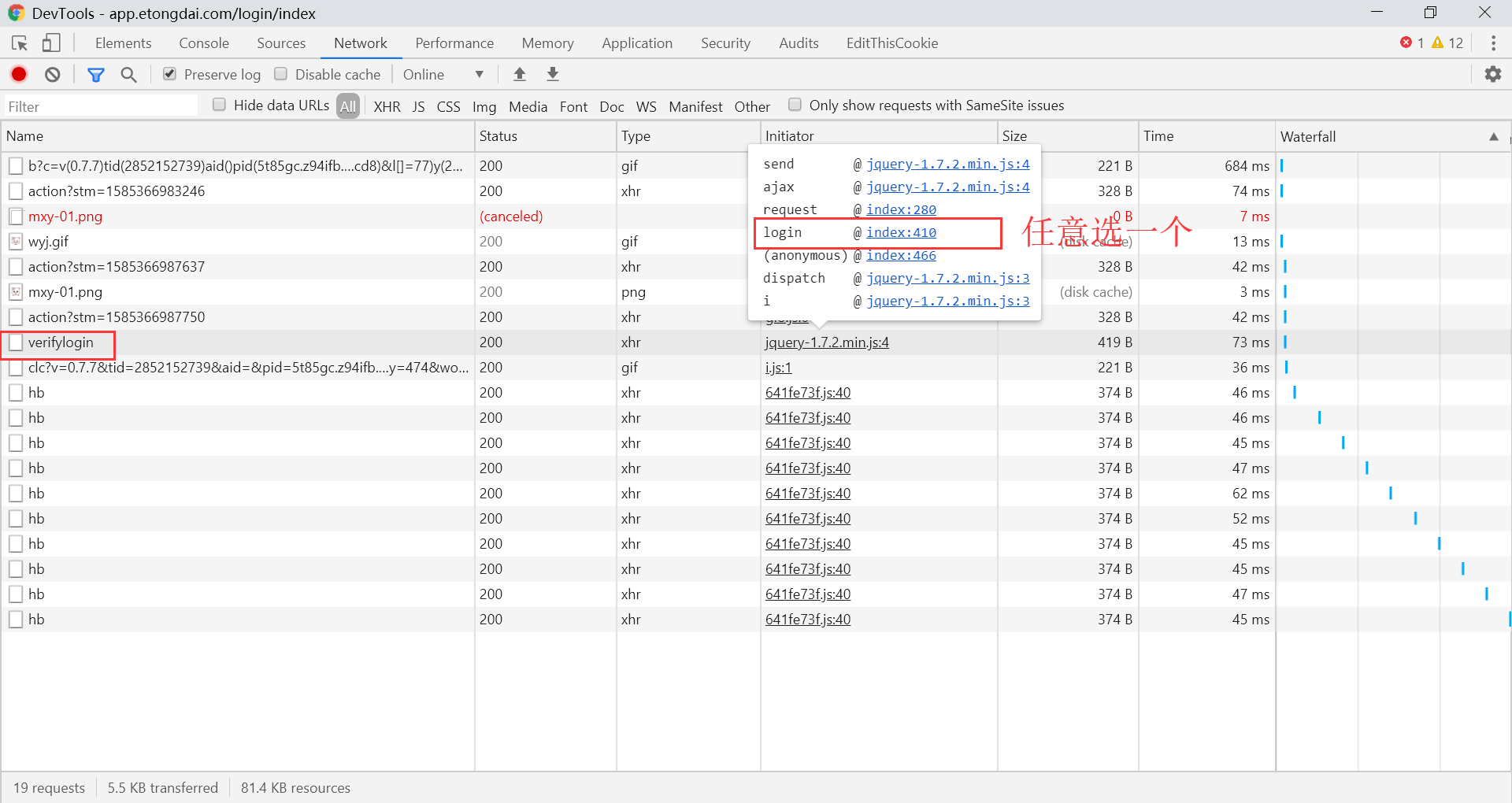This screenshot has height=803, width=1512.
Task: Click the import HAR upload arrow icon
Action: (x=520, y=74)
